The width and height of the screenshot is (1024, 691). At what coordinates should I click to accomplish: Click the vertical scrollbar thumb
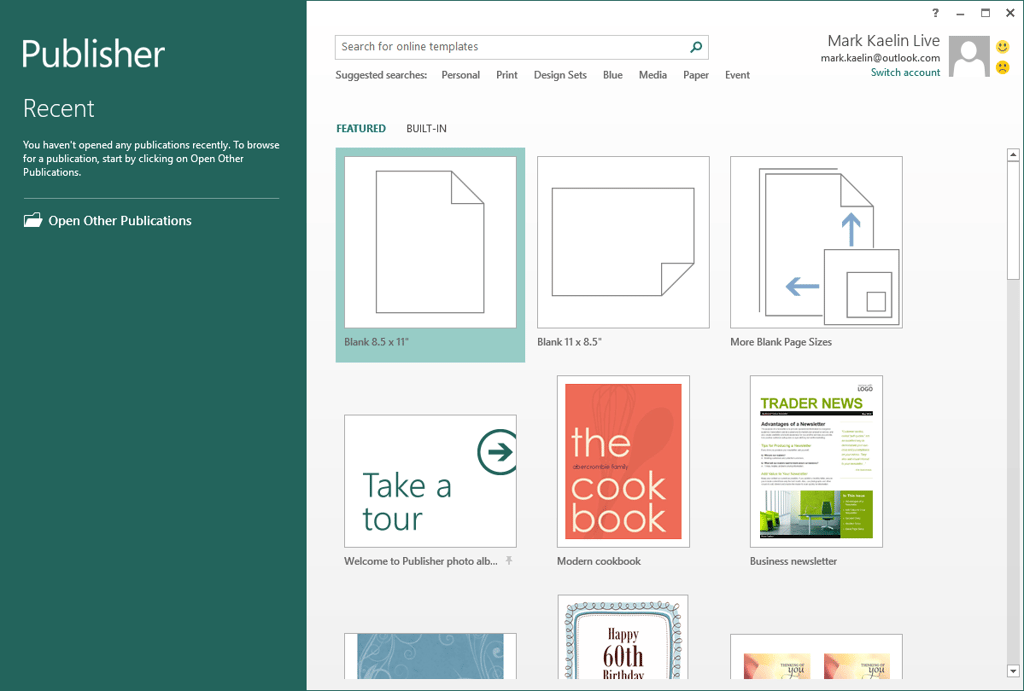click(1013, 221)
